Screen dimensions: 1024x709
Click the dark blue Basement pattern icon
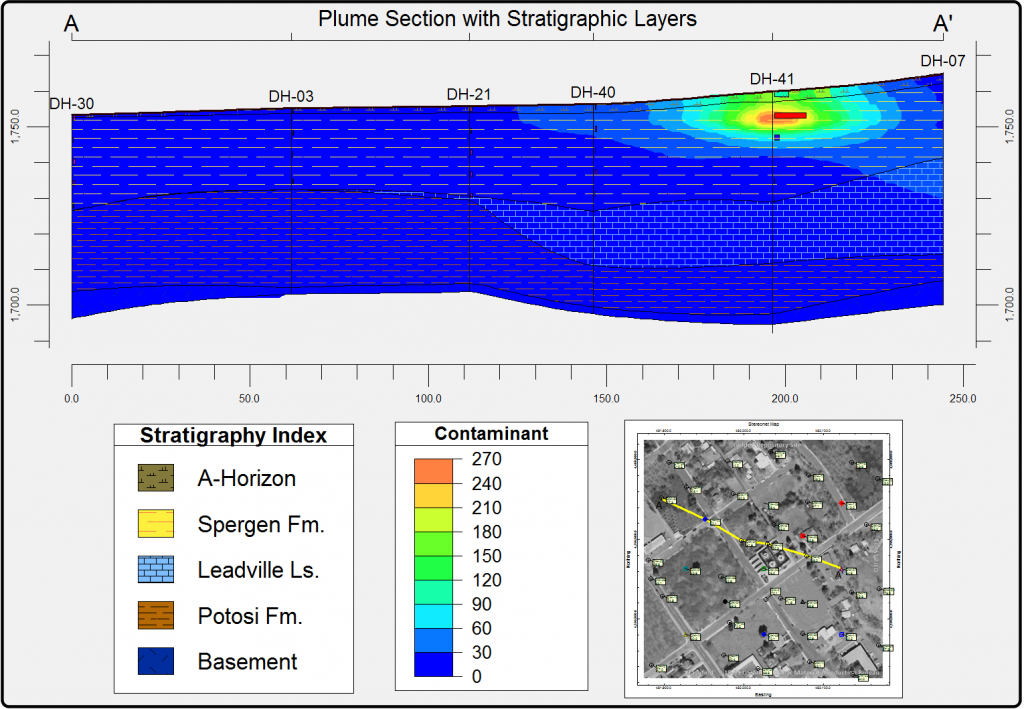click(x=156, y=661)
